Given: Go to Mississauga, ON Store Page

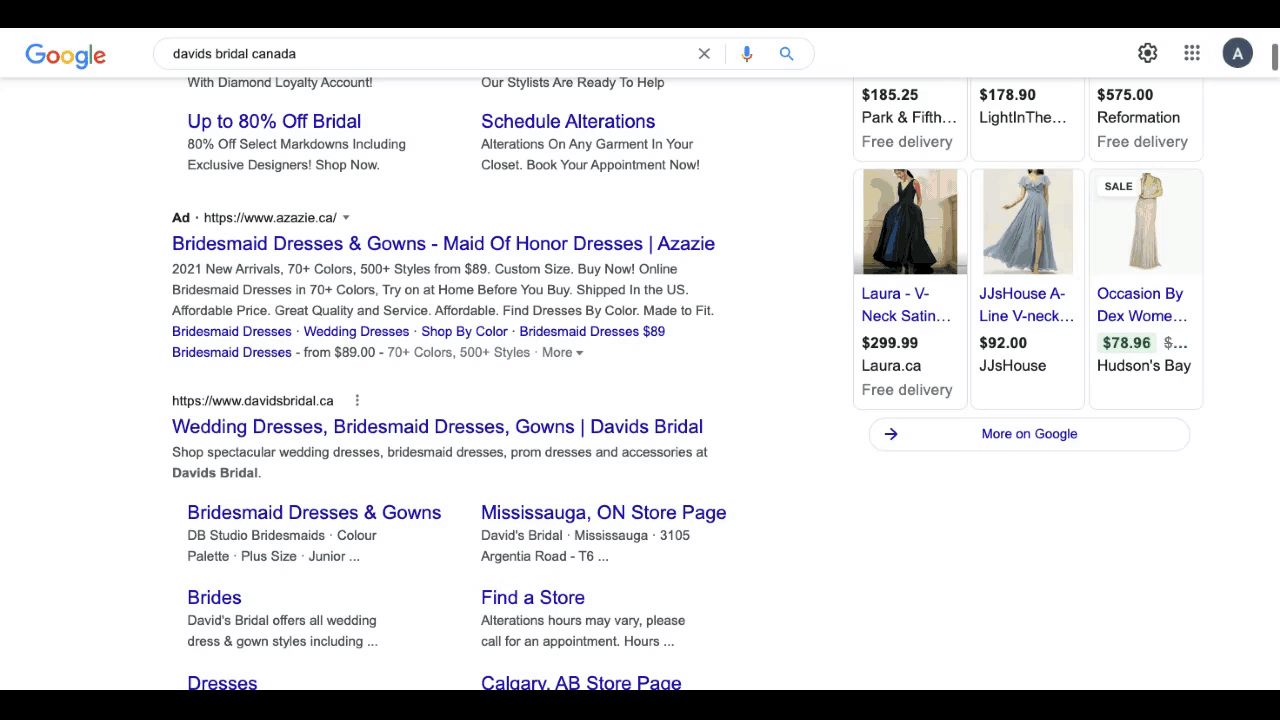Looking at the screenshot, I should [603, 513].
